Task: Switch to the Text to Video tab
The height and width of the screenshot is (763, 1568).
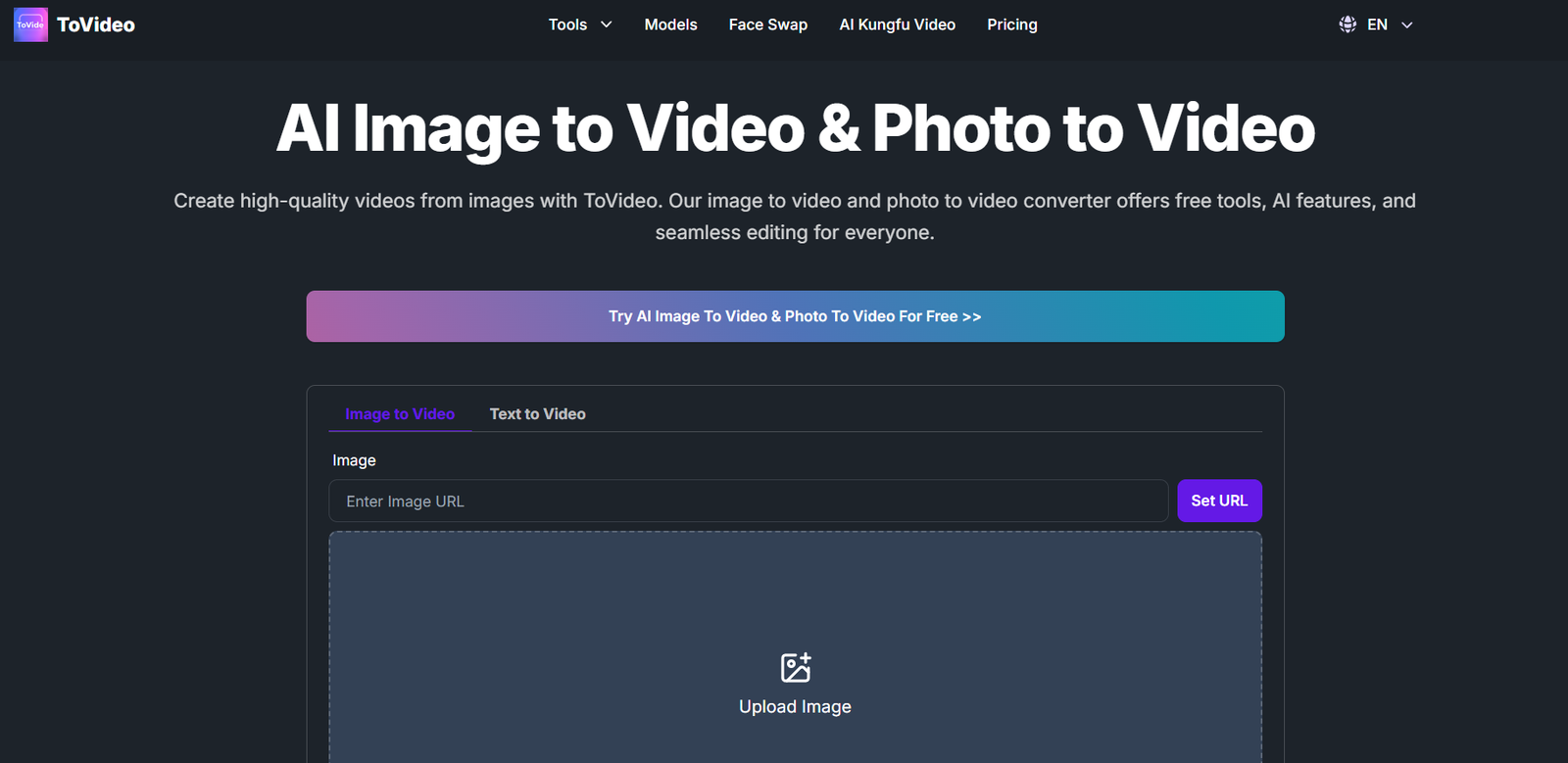Action: [x=537, y=414]
